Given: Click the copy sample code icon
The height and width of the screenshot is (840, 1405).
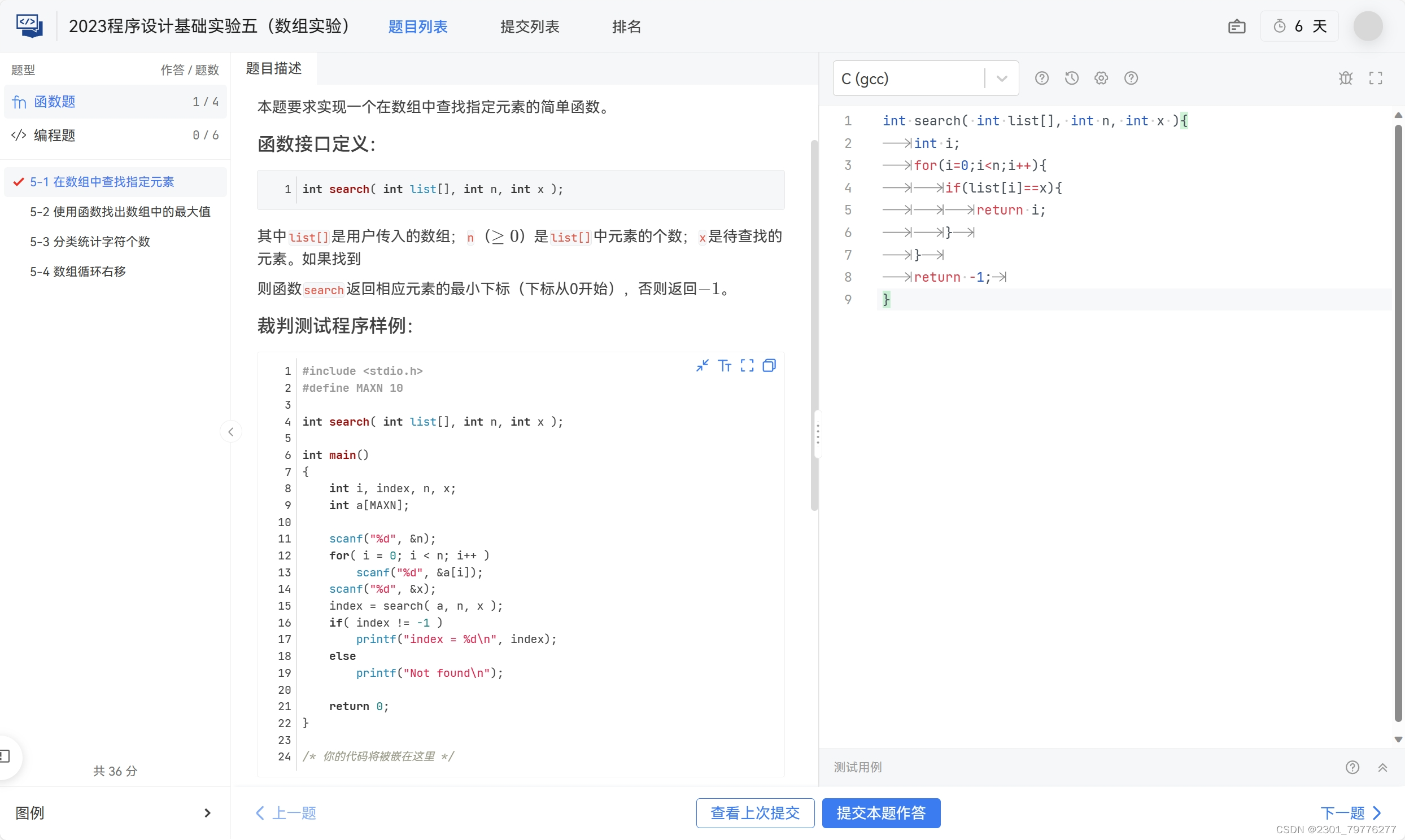Looking at the screenshot, I should pos(769,366).
